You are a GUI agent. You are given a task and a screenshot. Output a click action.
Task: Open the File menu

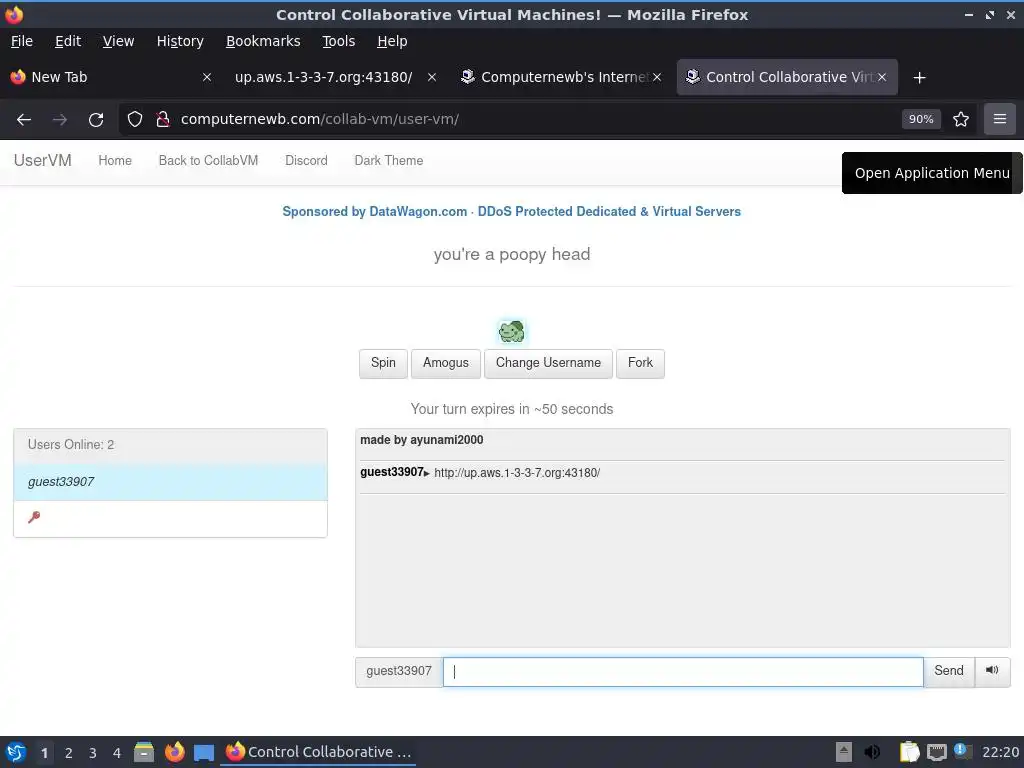click(x=22, y=41)
